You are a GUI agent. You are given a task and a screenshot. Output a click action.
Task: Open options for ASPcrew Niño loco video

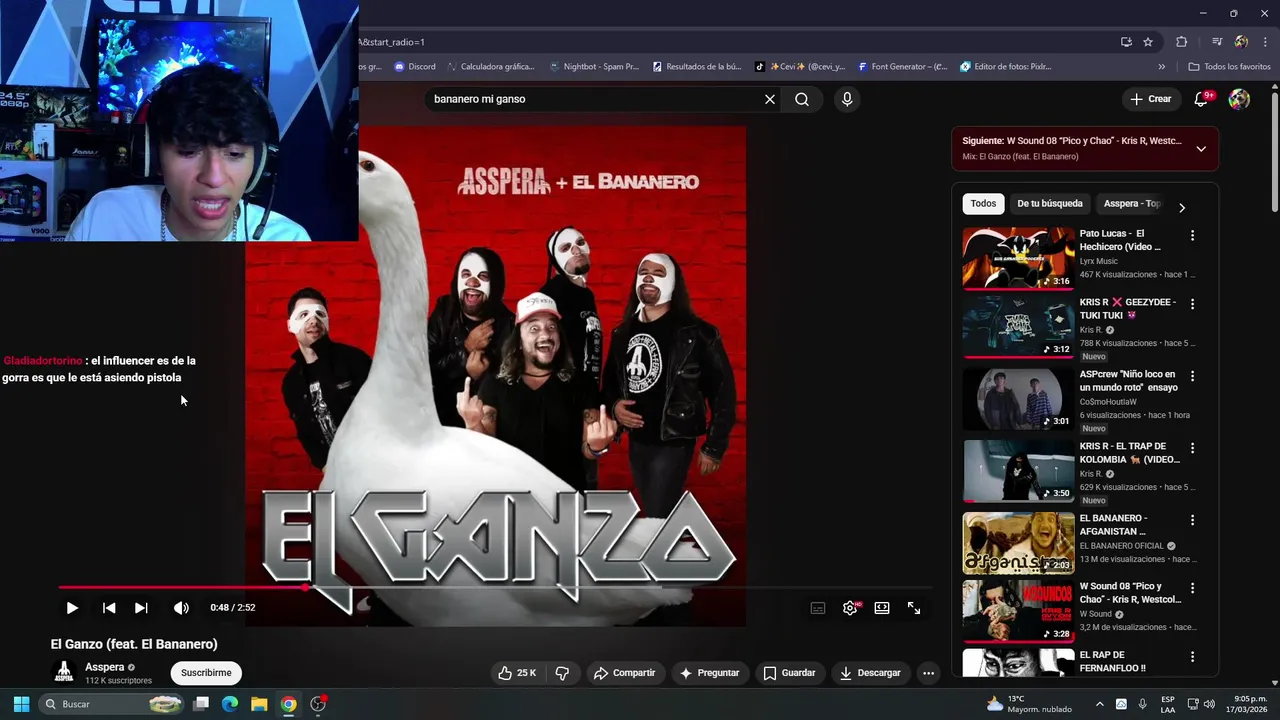click(1192, 376)
